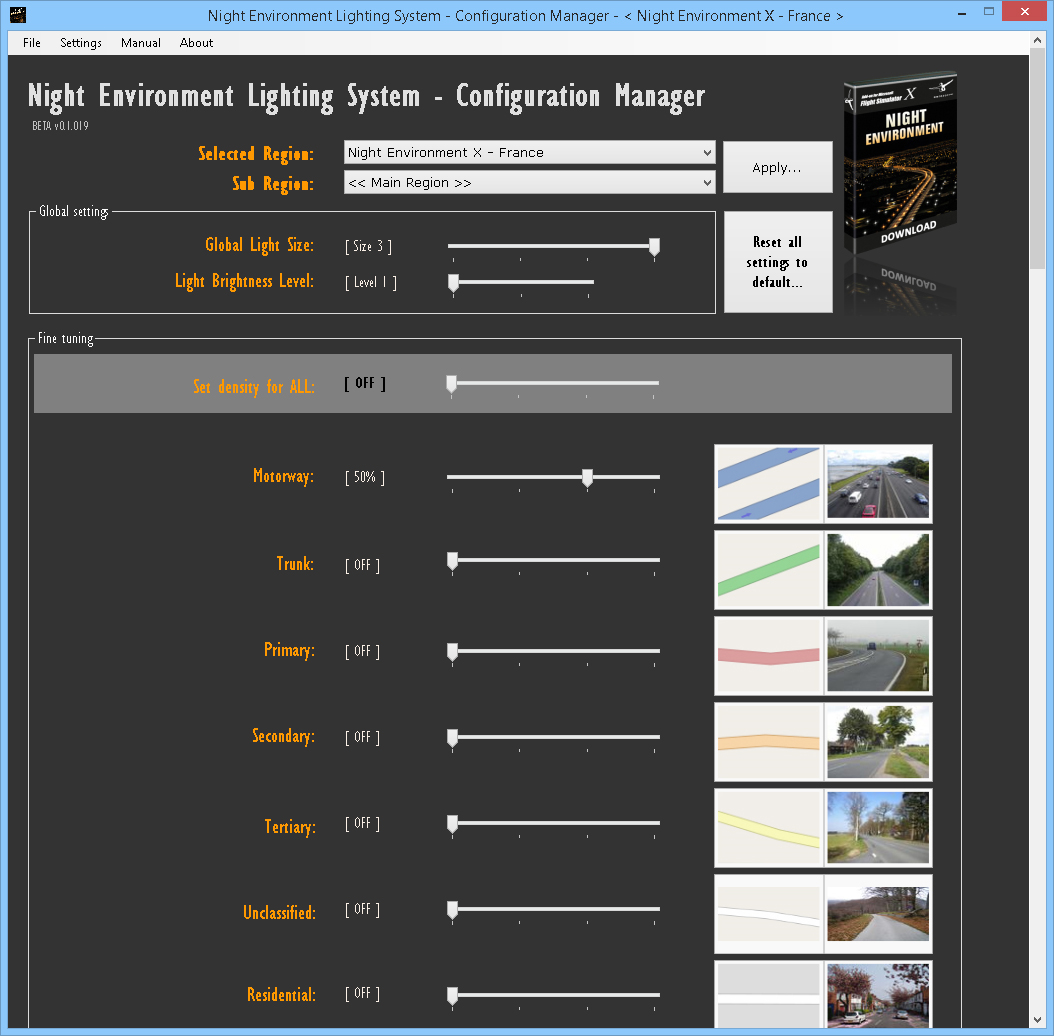Click the Primary red map symbol thumbnail
This screenshot has width=1054, height=1036.
[x=768, y=655]
